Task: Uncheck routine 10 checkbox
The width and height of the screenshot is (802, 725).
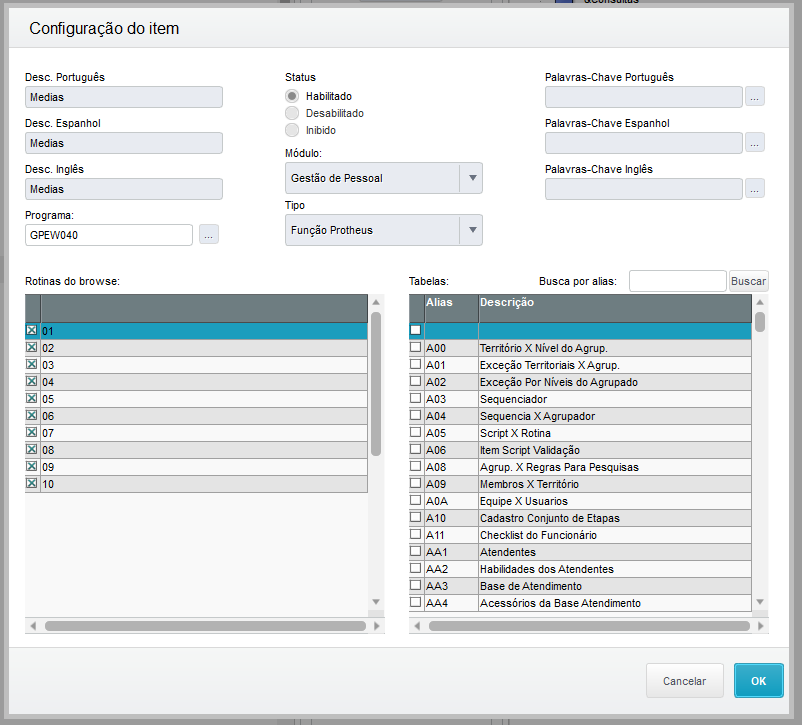Action: coord(32,484)
